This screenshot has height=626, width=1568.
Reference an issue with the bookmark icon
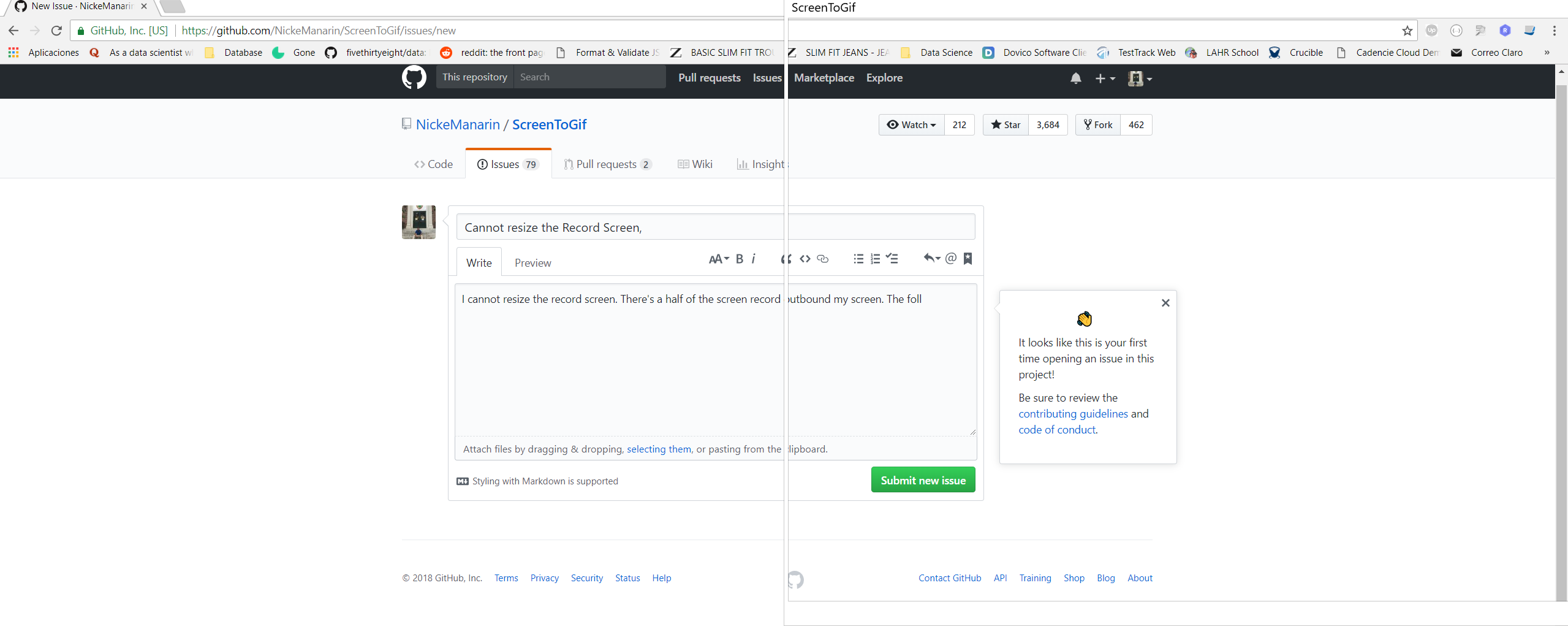(x=968, y=259)
